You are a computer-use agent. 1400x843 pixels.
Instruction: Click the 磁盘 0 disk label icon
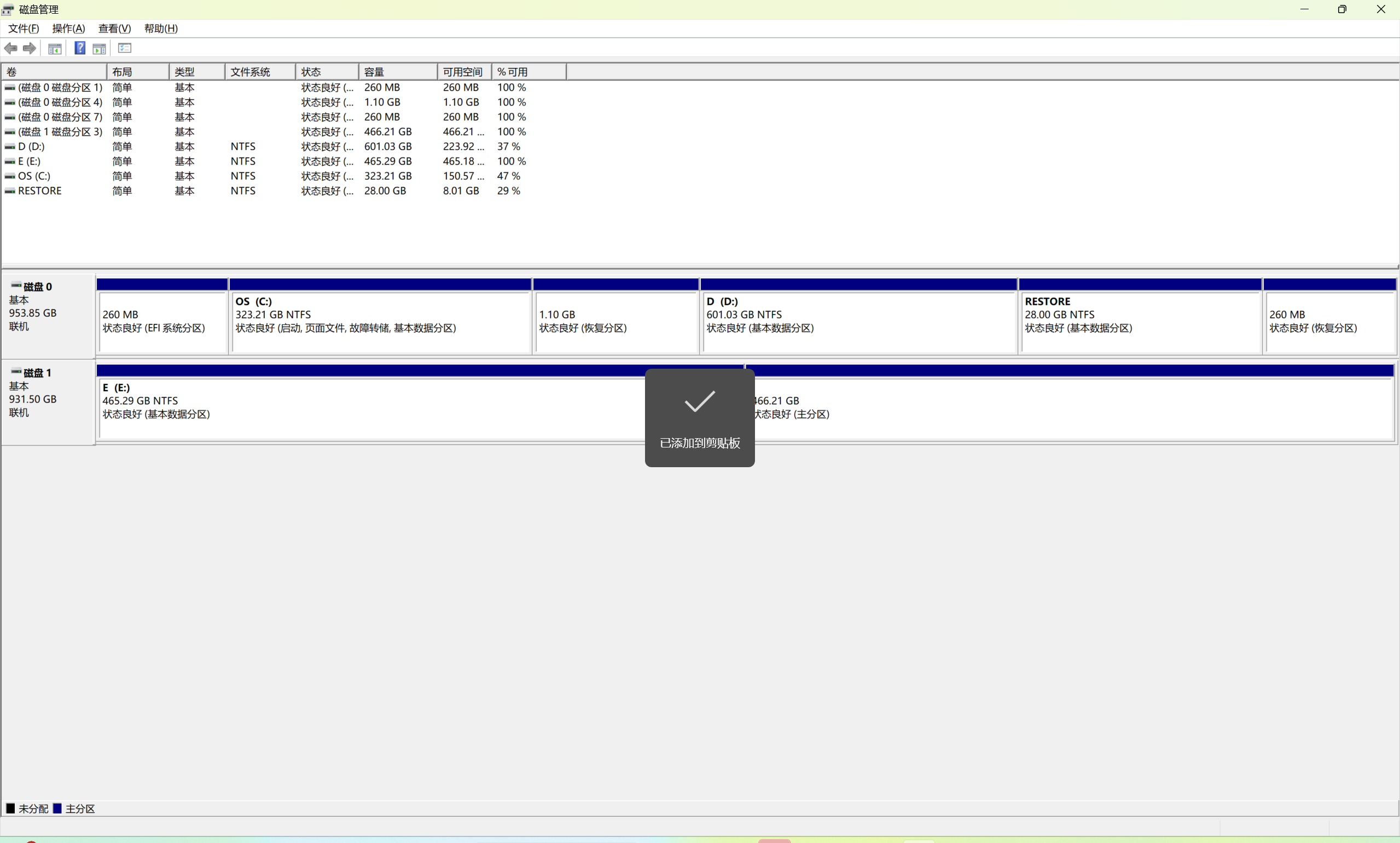[x=16, y=286]
